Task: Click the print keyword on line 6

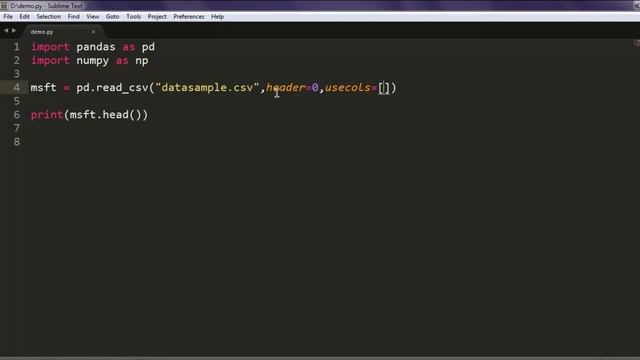Action: click(47, 115)
